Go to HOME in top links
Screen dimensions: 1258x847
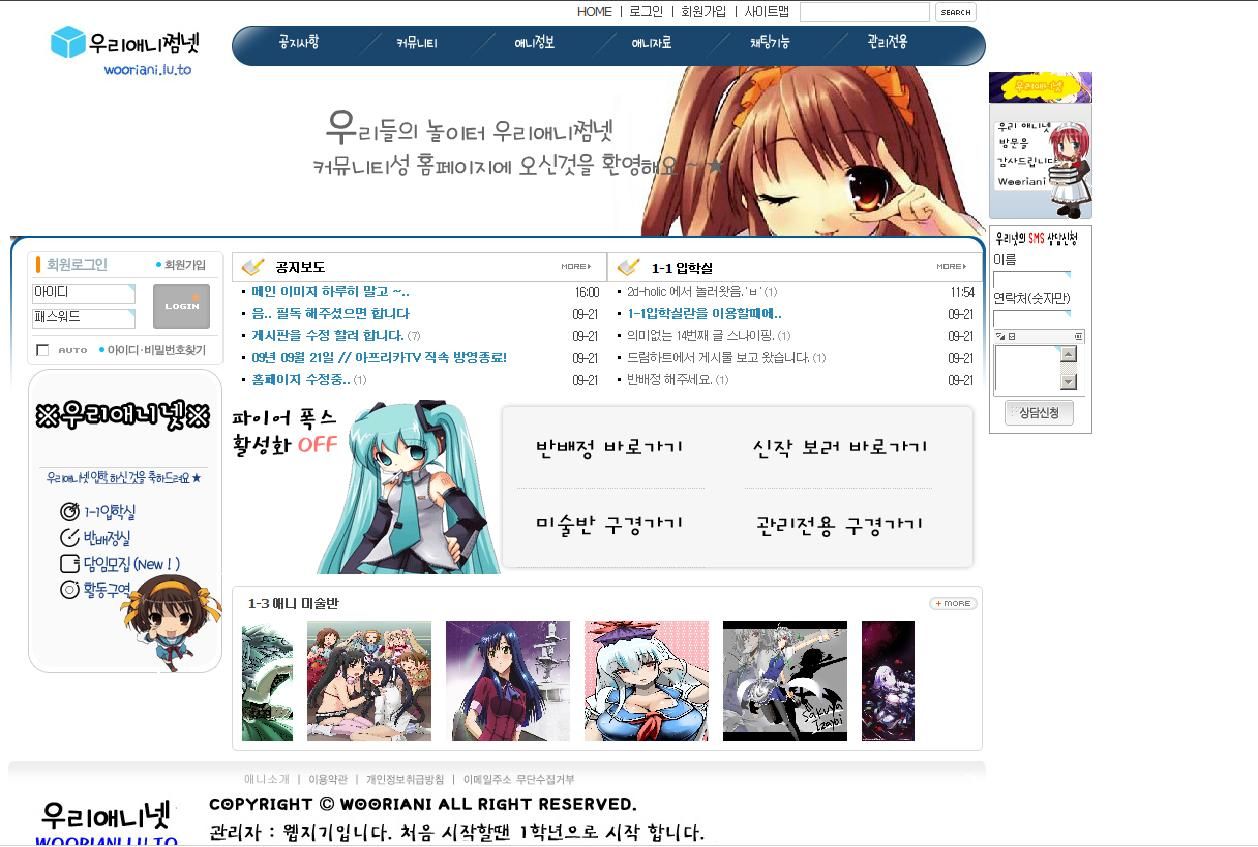594,12
